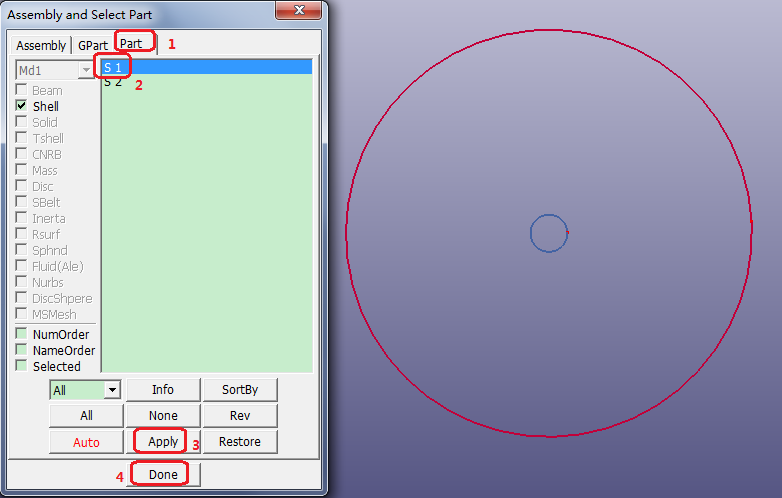Click the All button to select everything
Screen dimensions: 782x498
click(x=86, y=416)
